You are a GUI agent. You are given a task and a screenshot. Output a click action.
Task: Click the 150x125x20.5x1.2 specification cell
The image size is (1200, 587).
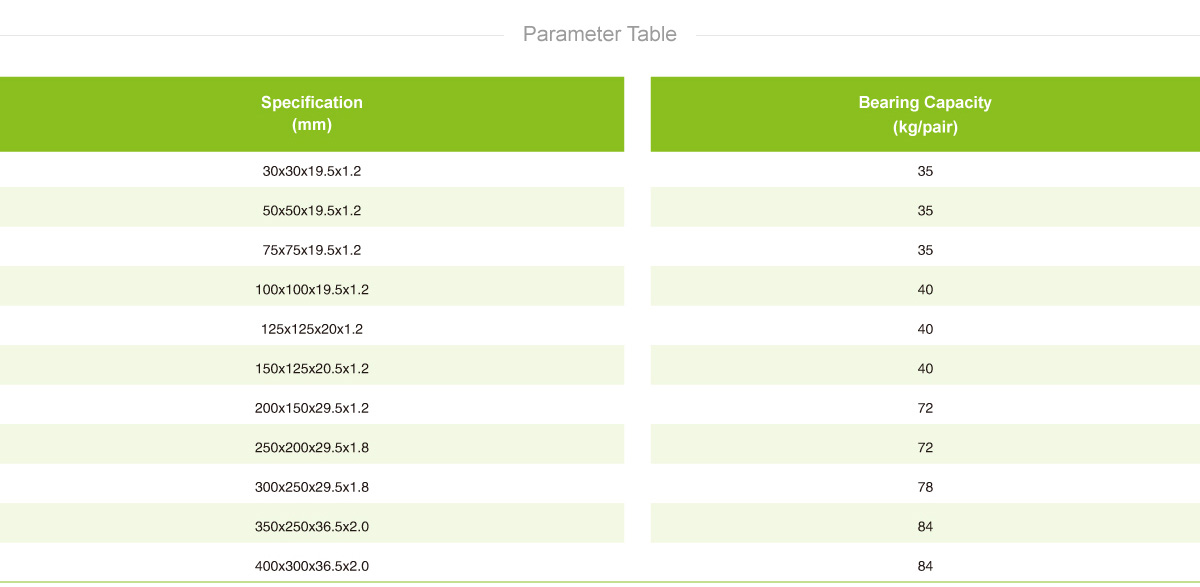click(x=312, y=368)
